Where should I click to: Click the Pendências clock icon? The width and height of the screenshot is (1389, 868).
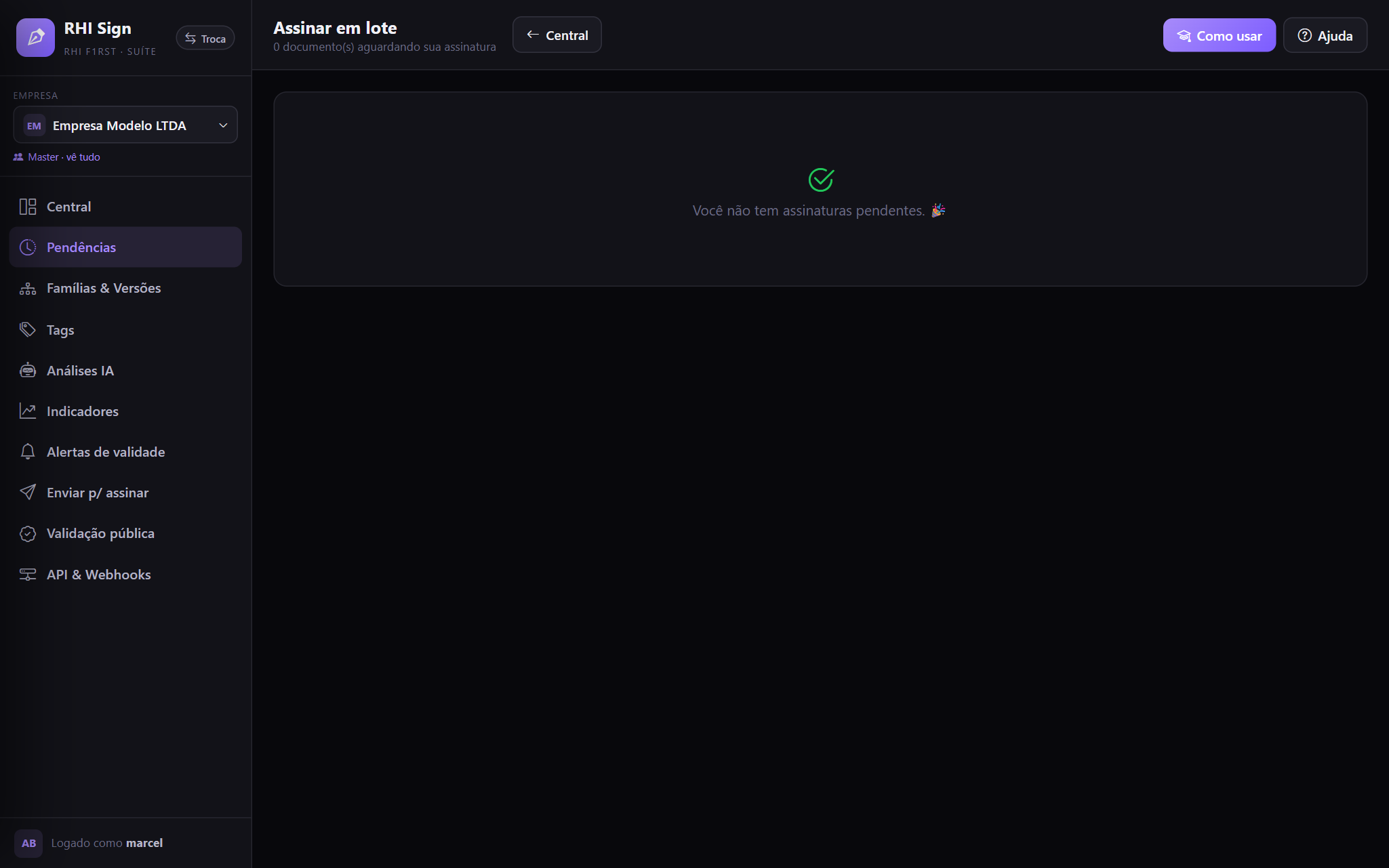click(x=28, y=247)
